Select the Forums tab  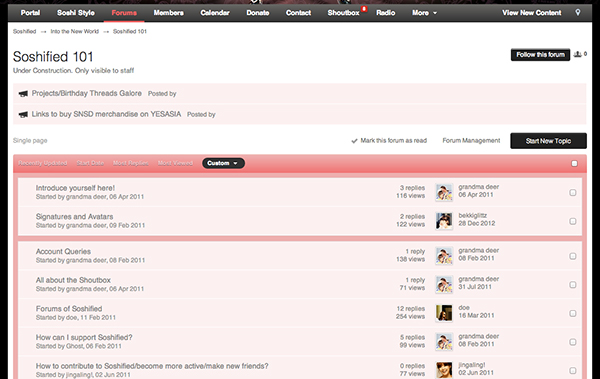124,13
